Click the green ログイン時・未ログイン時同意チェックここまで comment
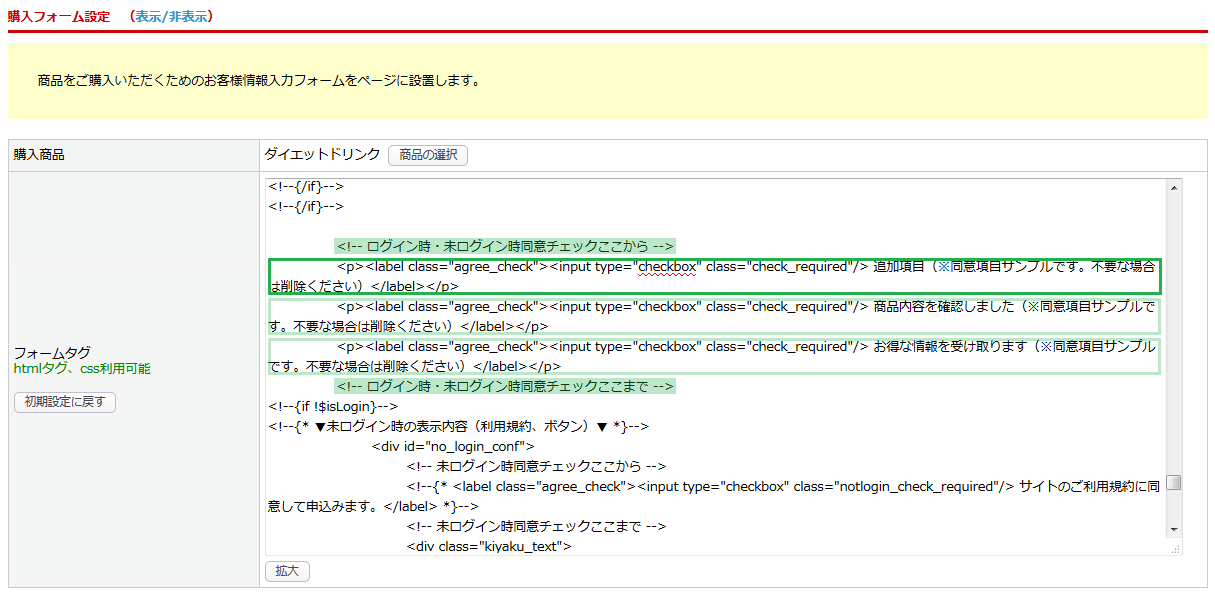Image resolution: width=1215 pixels, height=596 pixels. coord(505,386)
